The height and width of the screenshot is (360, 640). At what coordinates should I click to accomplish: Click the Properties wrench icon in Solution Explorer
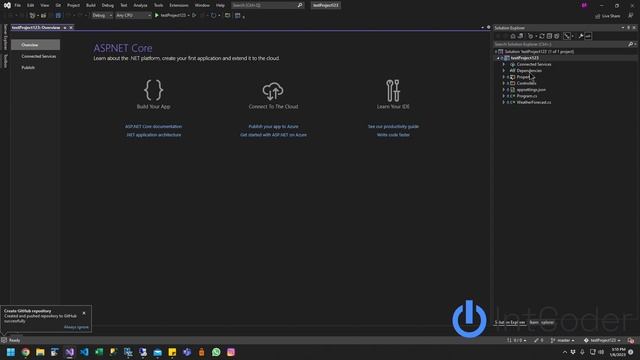pyautogui.click(x=581, y=36)
